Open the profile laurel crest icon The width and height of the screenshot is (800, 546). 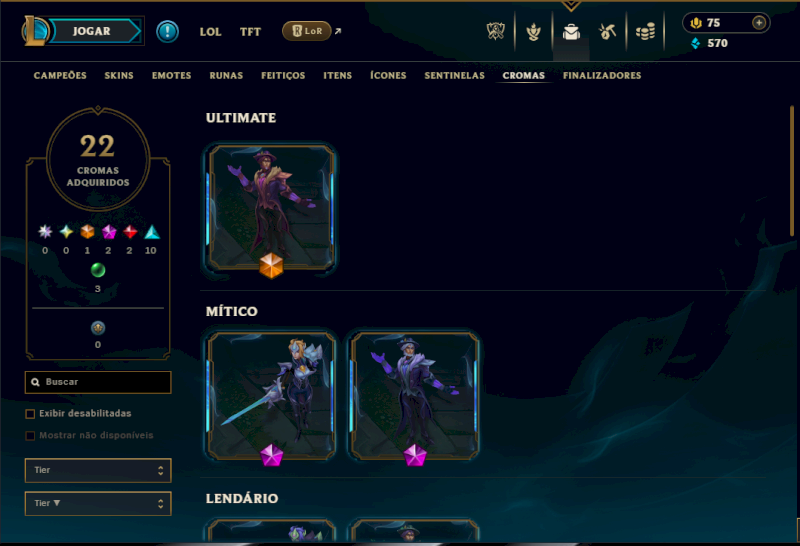coord(534,32)
